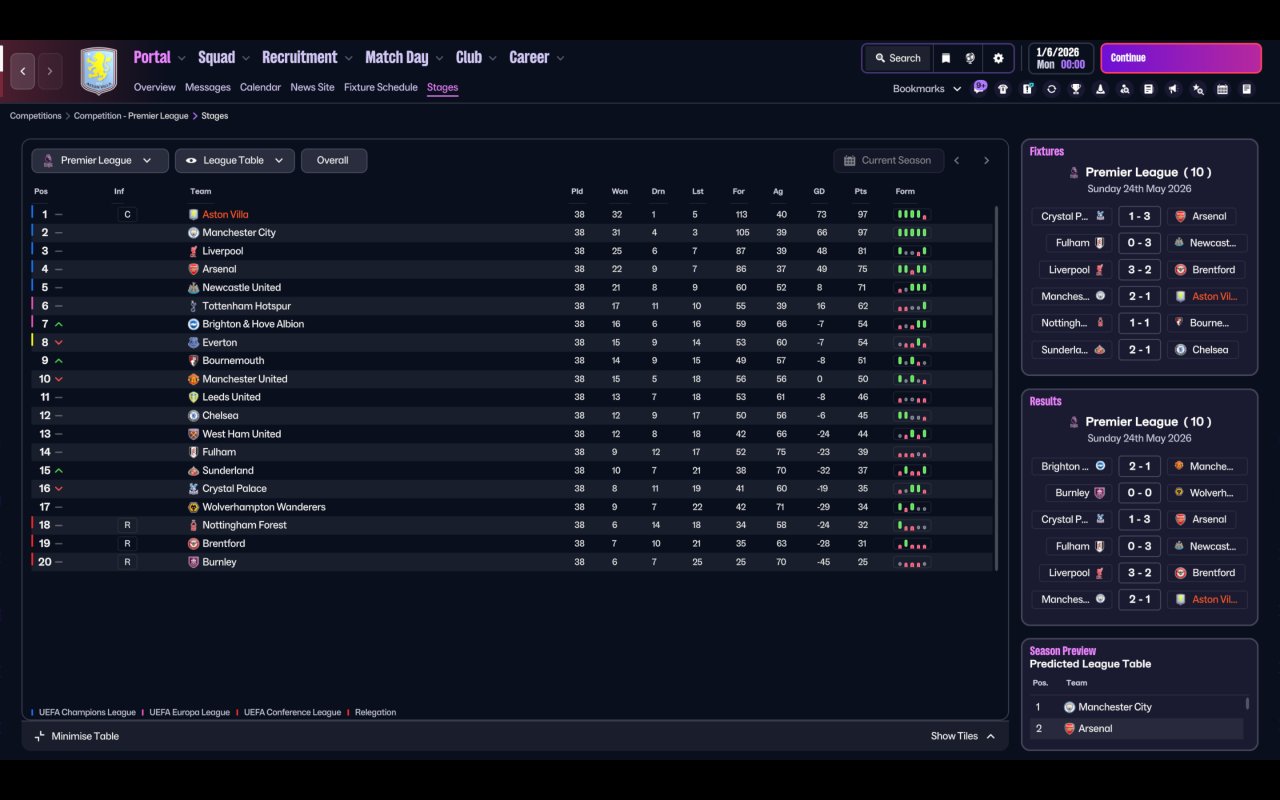The image size is (1280, 800).
Task: Open Arsenal in the Predicted League Table
Action: (1095, 729)
